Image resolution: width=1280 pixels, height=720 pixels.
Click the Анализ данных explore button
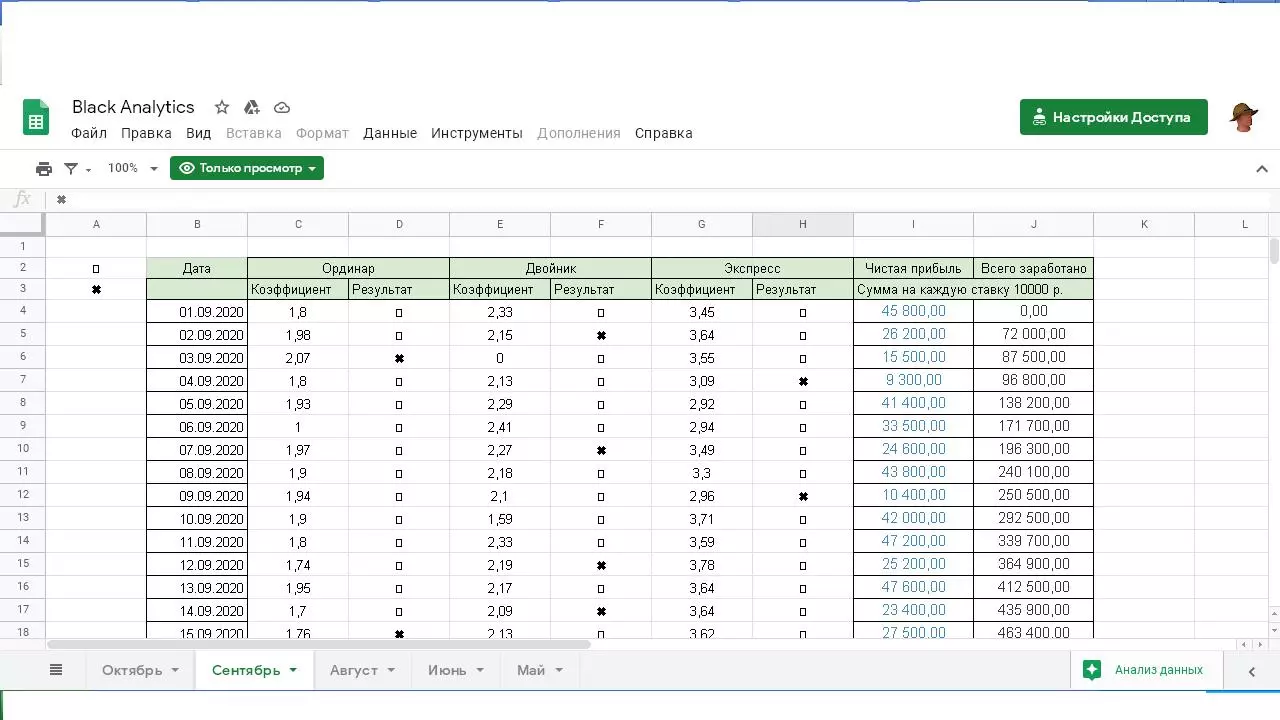[x=1146, y=670]
